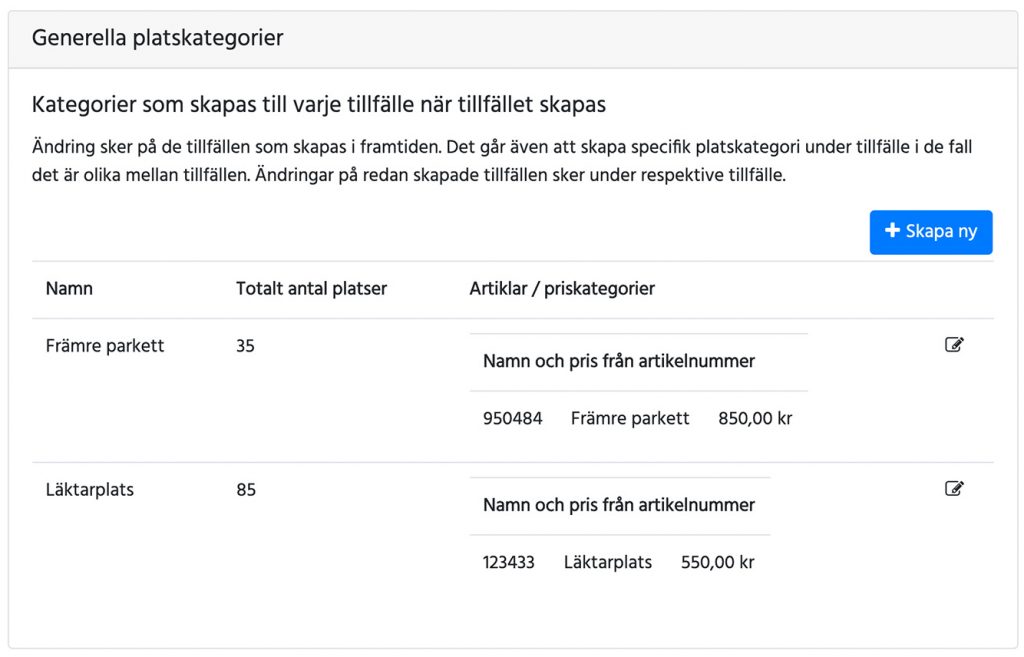Click the 850,00 kr price
Image resolution: width=1024 pixels, height=657 pixels.
tap(755, 418)
